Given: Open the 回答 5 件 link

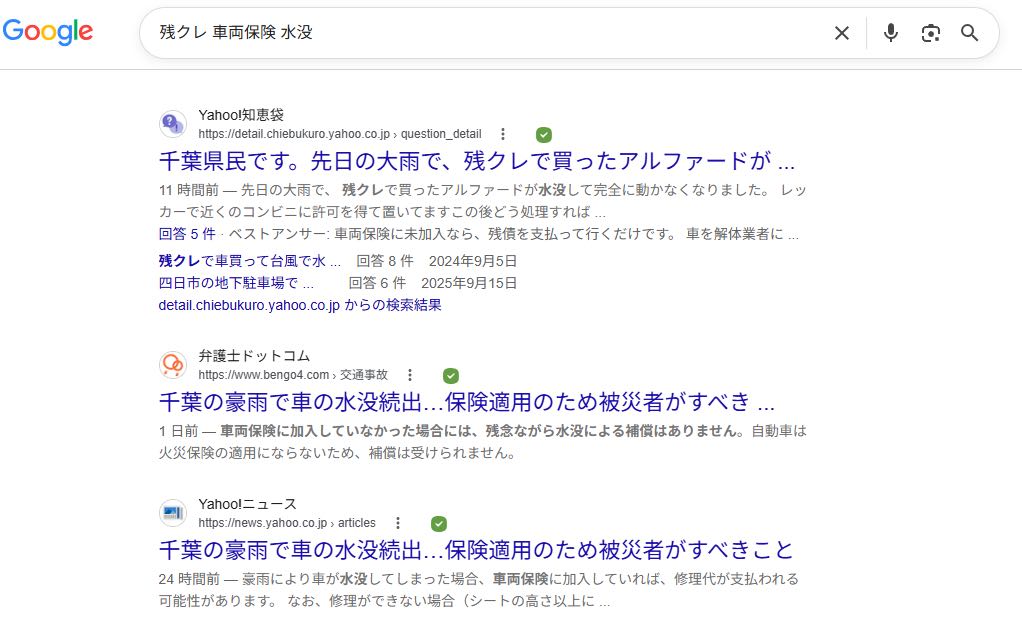Looking at the screenshot, I should click(187, 234).
